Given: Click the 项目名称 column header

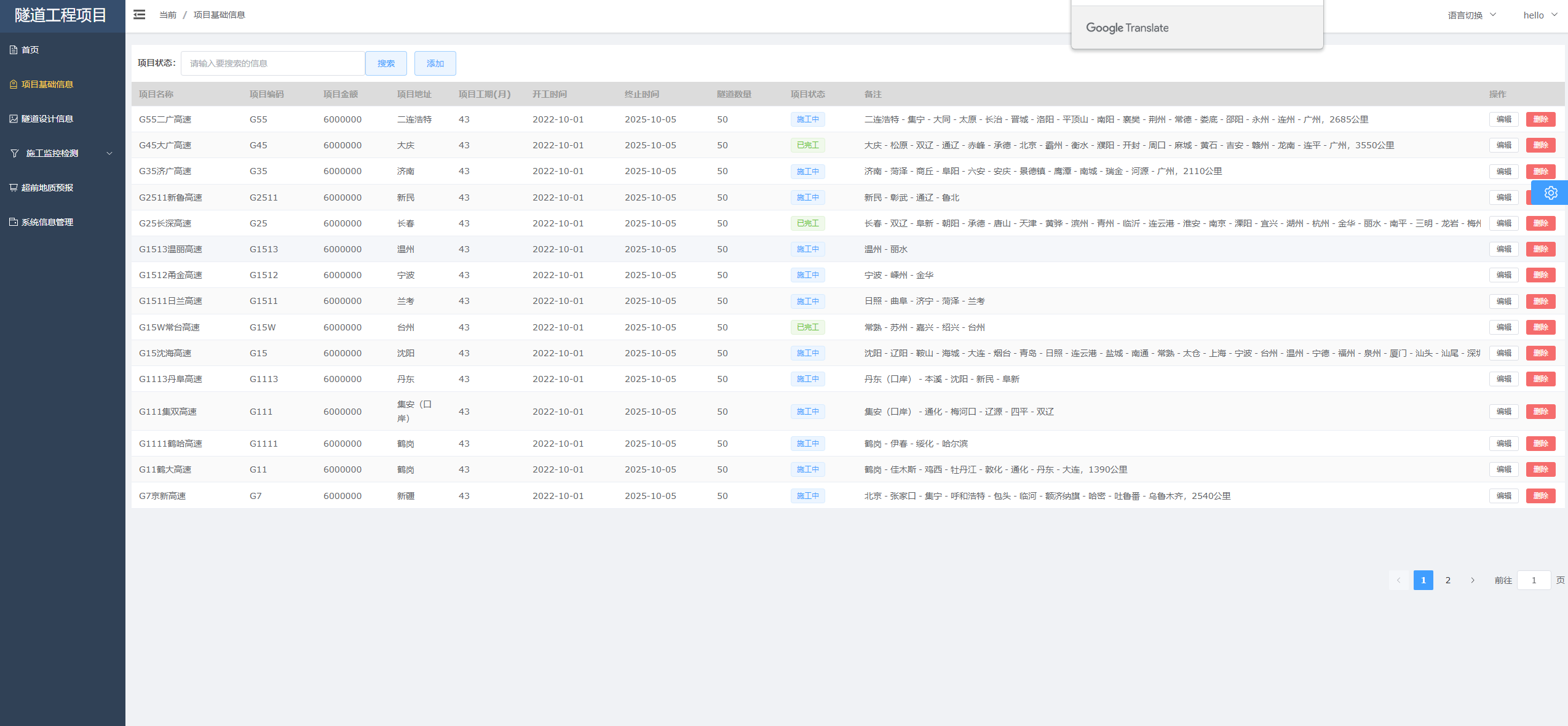Looking at the screenshot, I should [x=156, y=94].
